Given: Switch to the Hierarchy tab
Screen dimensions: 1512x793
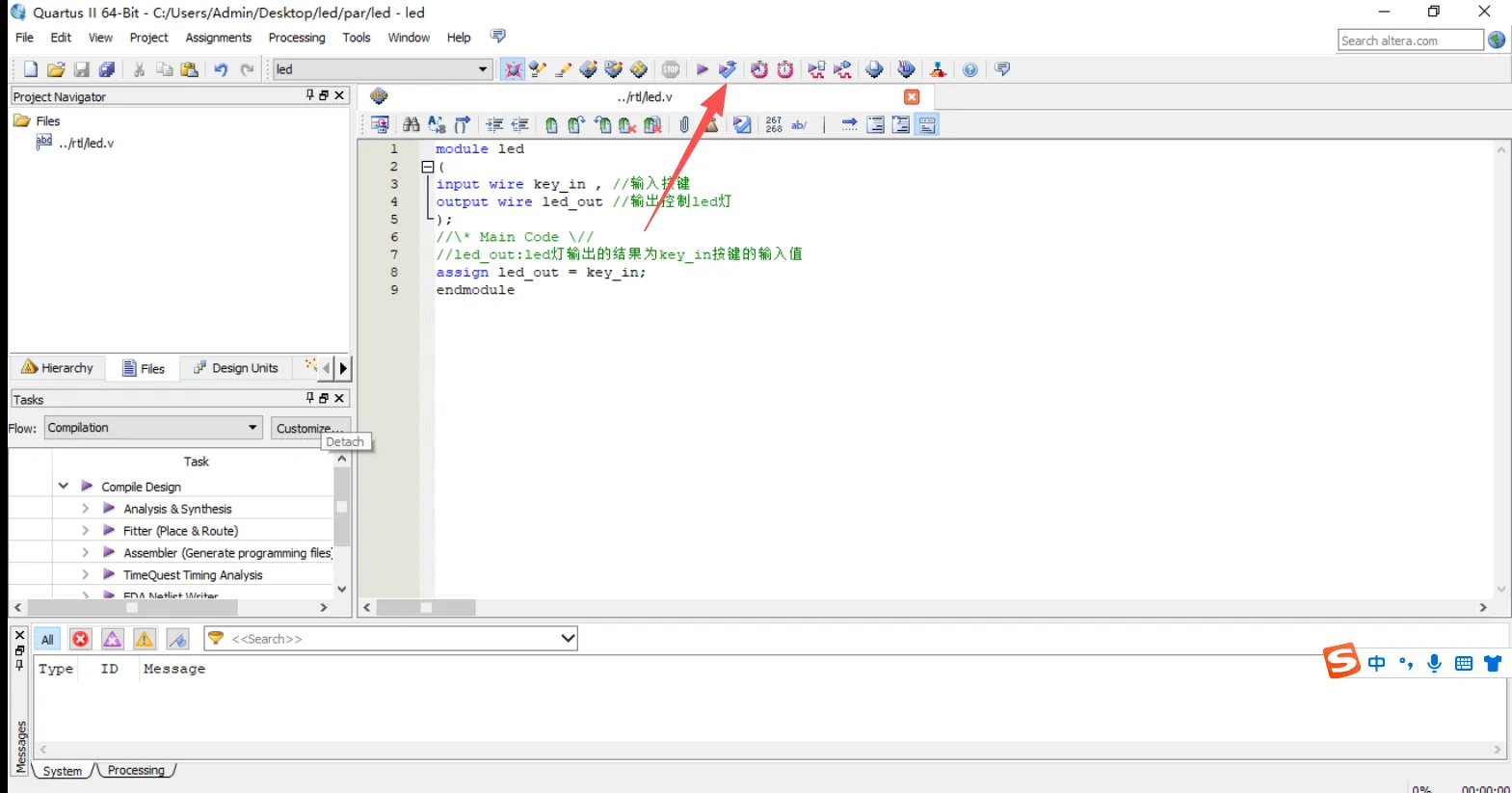Looking at the screenshot, I should point(58,368).
